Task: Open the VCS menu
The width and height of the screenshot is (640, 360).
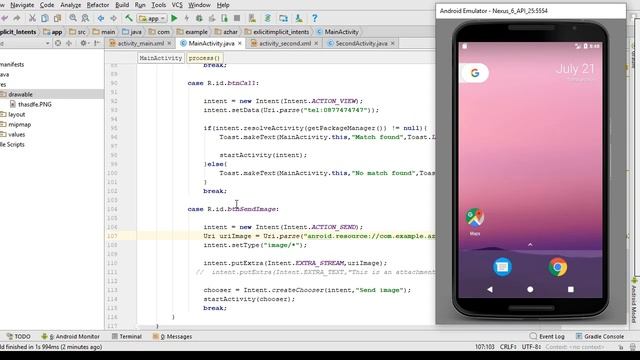Action: 177,5
